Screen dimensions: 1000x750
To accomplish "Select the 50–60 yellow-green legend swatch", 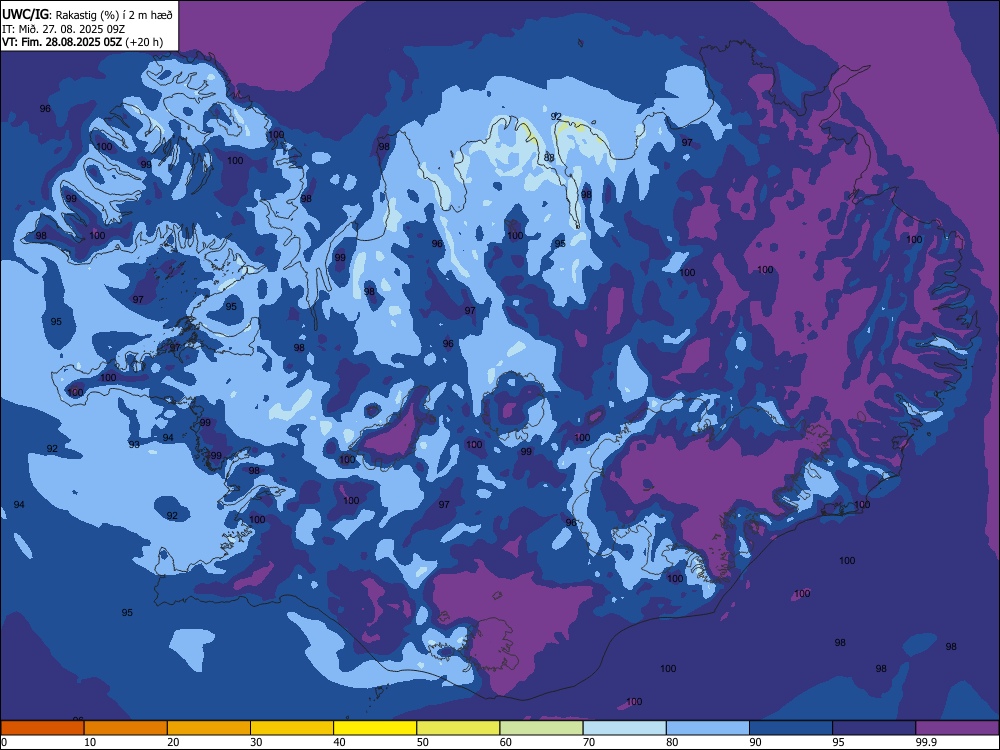I will pos(458,728).
